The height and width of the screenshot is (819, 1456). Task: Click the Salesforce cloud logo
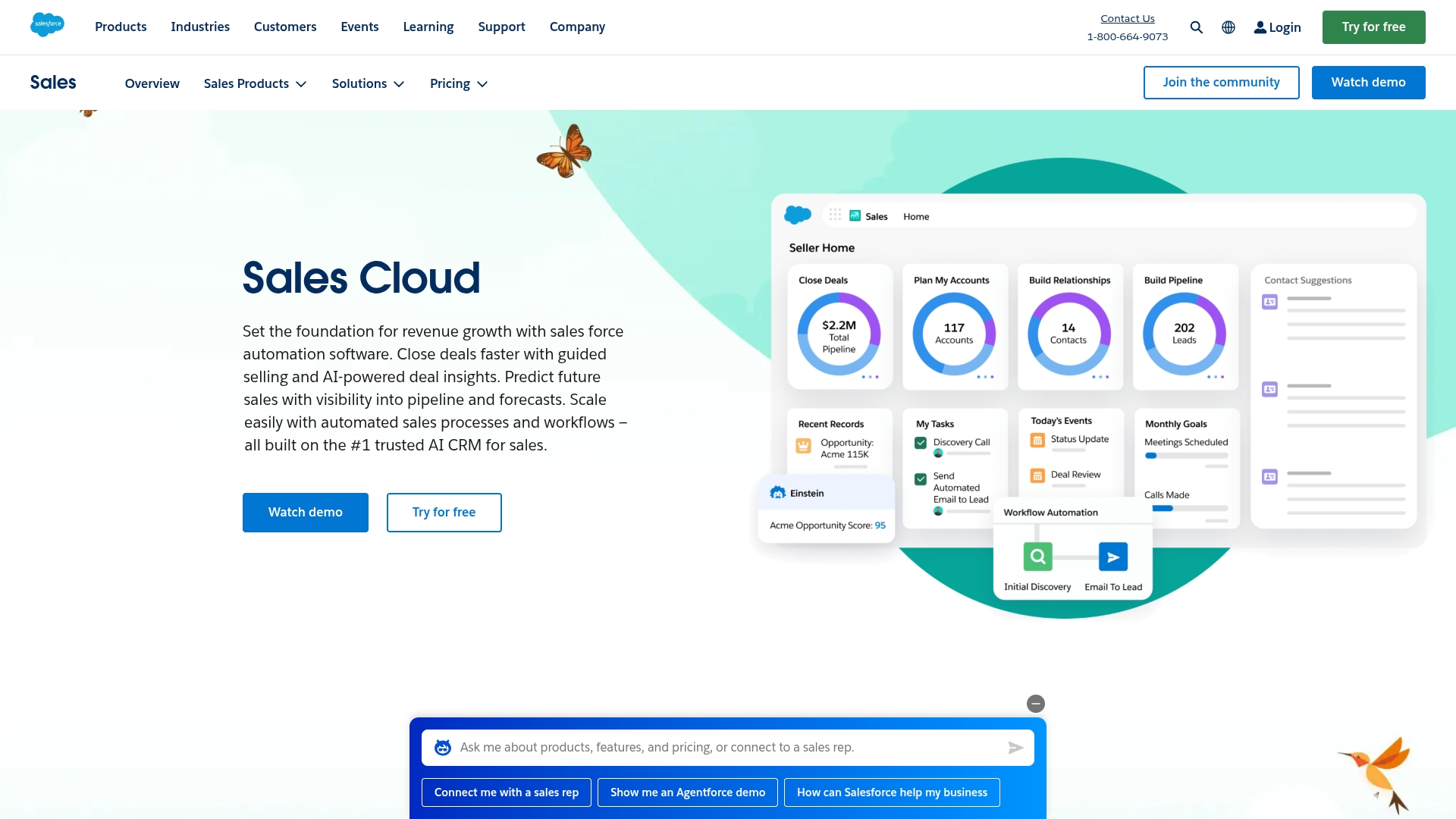pyautogui.click(x=47, y=24)
